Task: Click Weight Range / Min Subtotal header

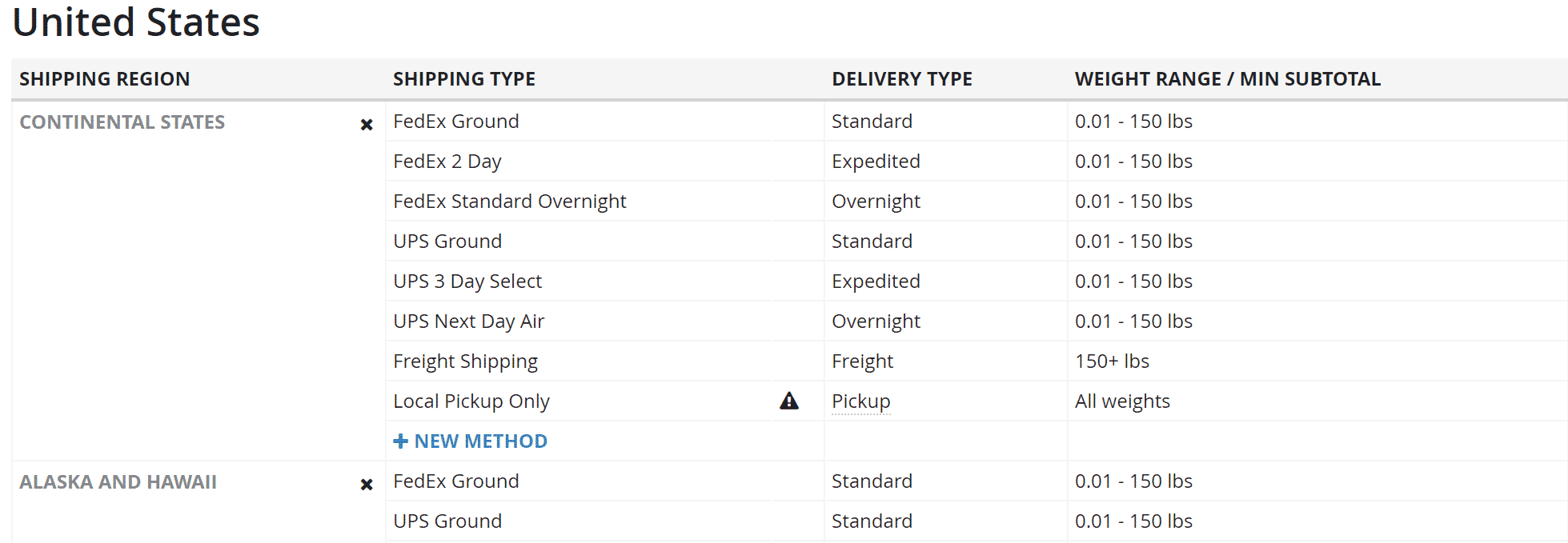Action: [x=1227, y=79]
